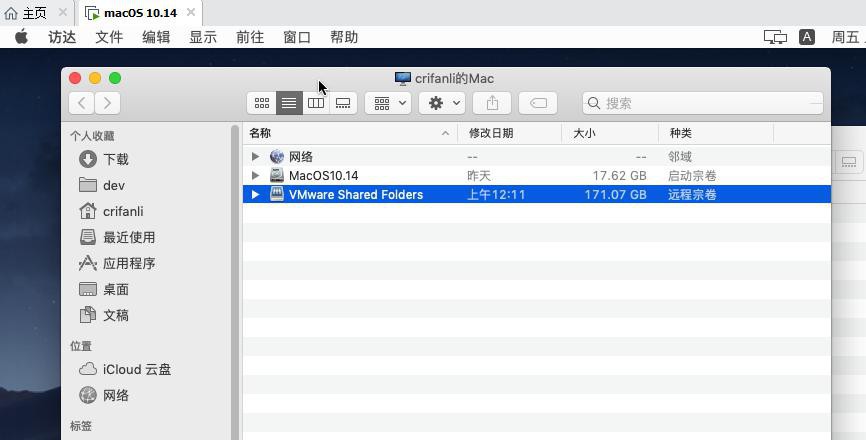
Task: Click the 搜索 search field
Action: pyautogui.click(x=703, y=103)
